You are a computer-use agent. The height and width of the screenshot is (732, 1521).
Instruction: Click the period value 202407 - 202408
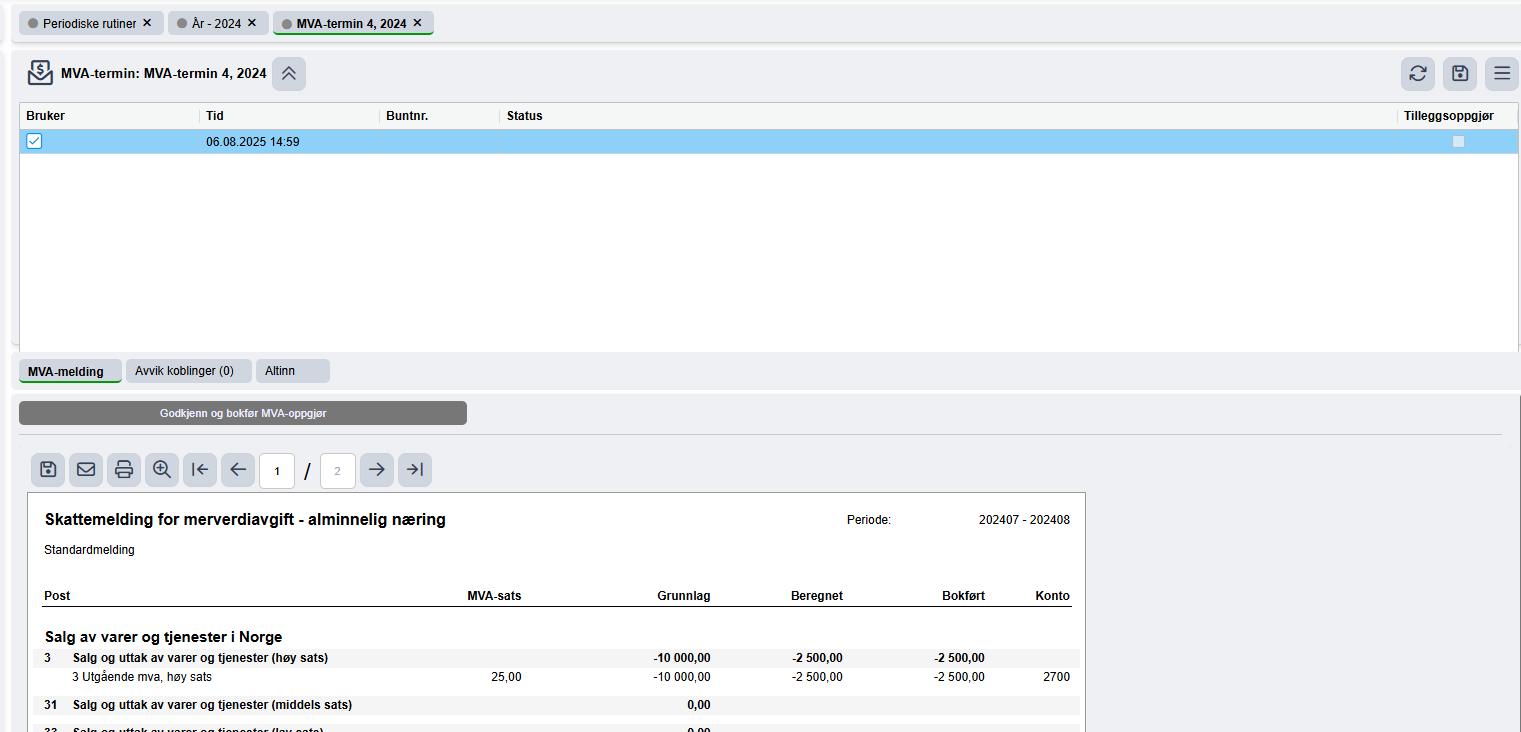tap(1024, 520)
